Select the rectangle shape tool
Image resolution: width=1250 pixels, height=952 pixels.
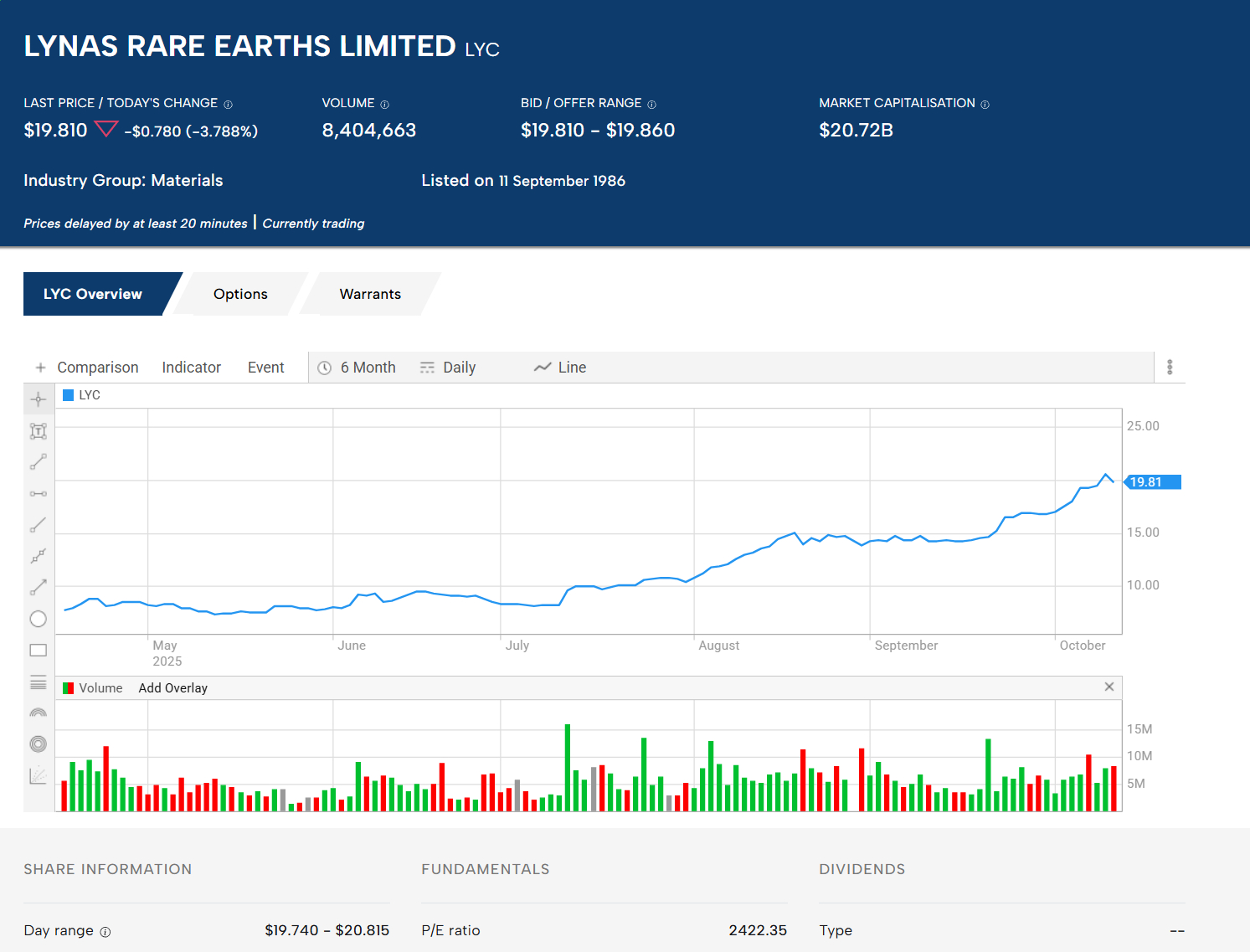click(39, 651)
